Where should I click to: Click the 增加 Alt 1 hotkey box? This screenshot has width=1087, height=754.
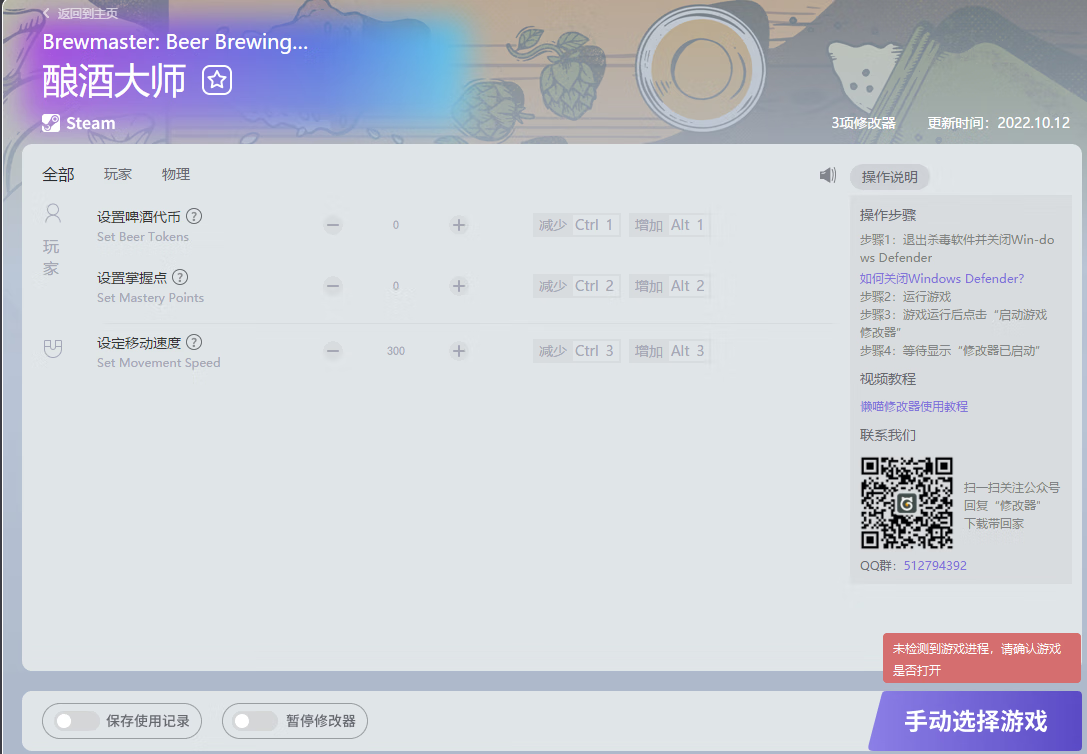point(670,225)
